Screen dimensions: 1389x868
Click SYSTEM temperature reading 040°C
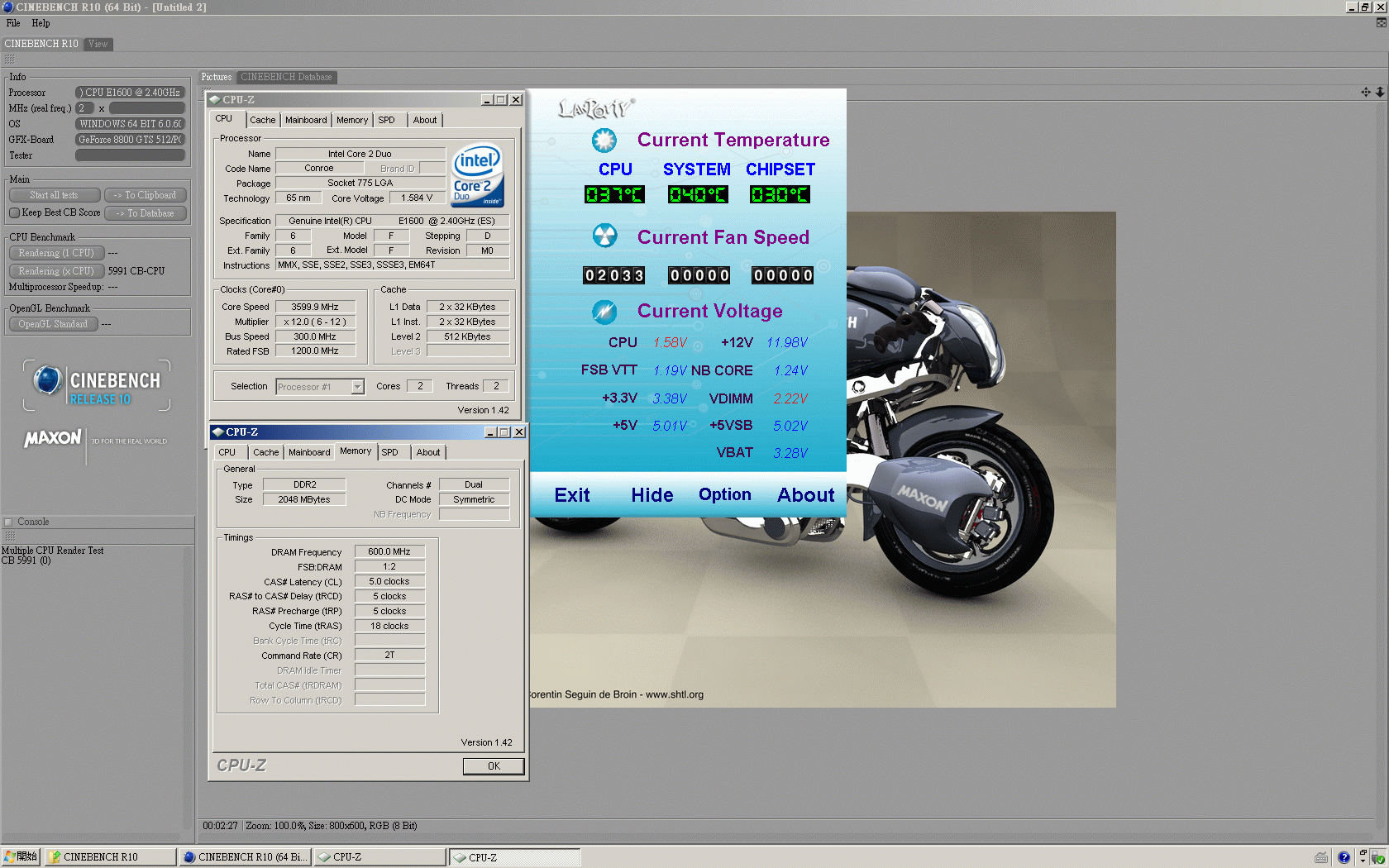coord(698,194)
